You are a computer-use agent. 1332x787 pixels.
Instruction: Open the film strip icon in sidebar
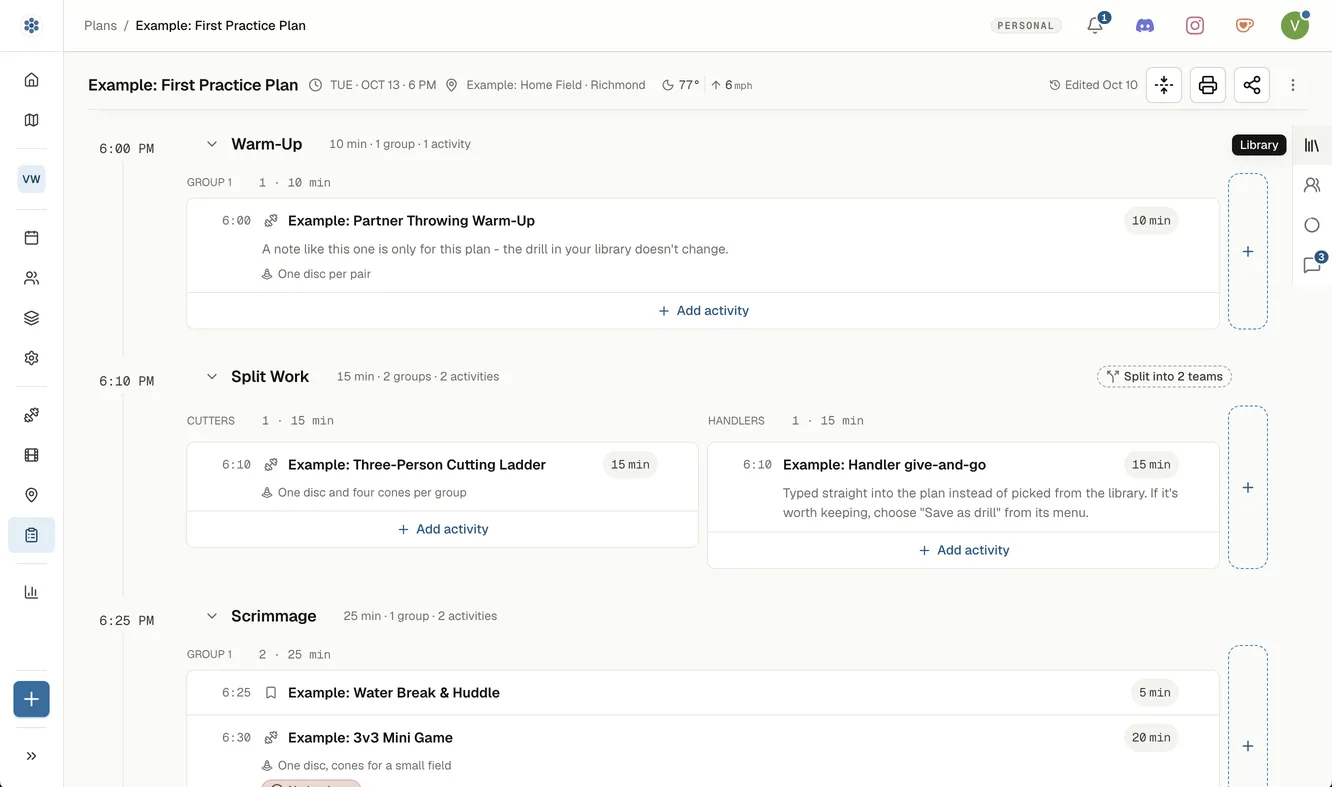(x=31, y=455)
